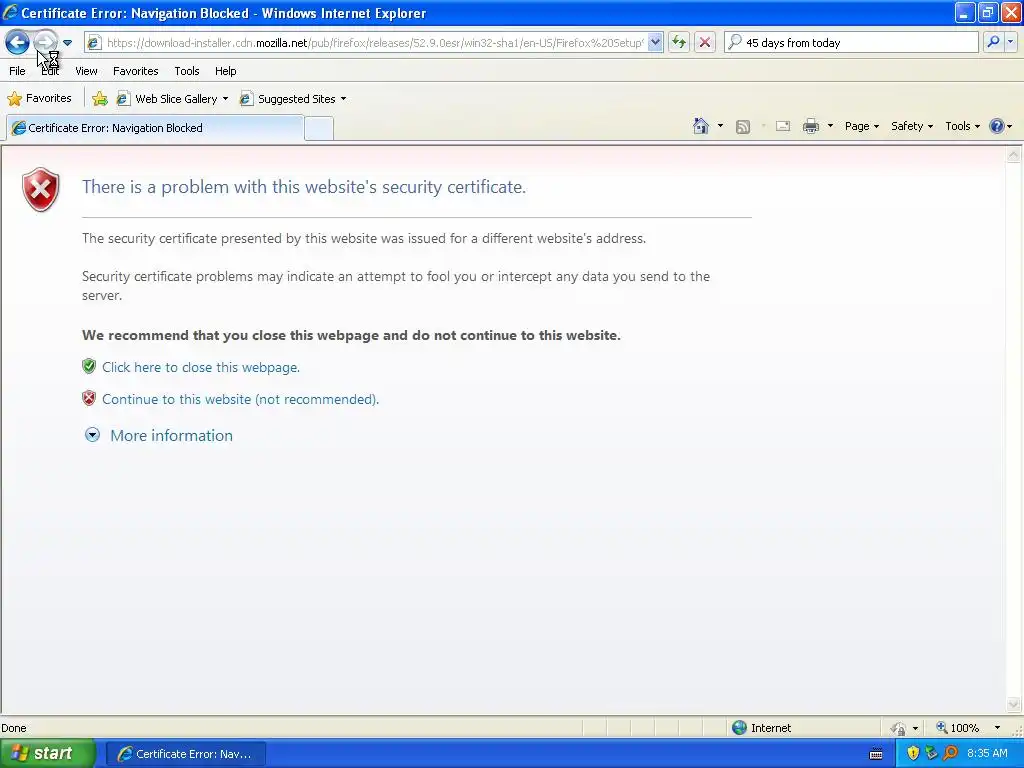This screenshot has width=1024, height=768.
Task: Expand the zoom level dropdown arrow
Action: pyautogui.click(x=997, y=728)
